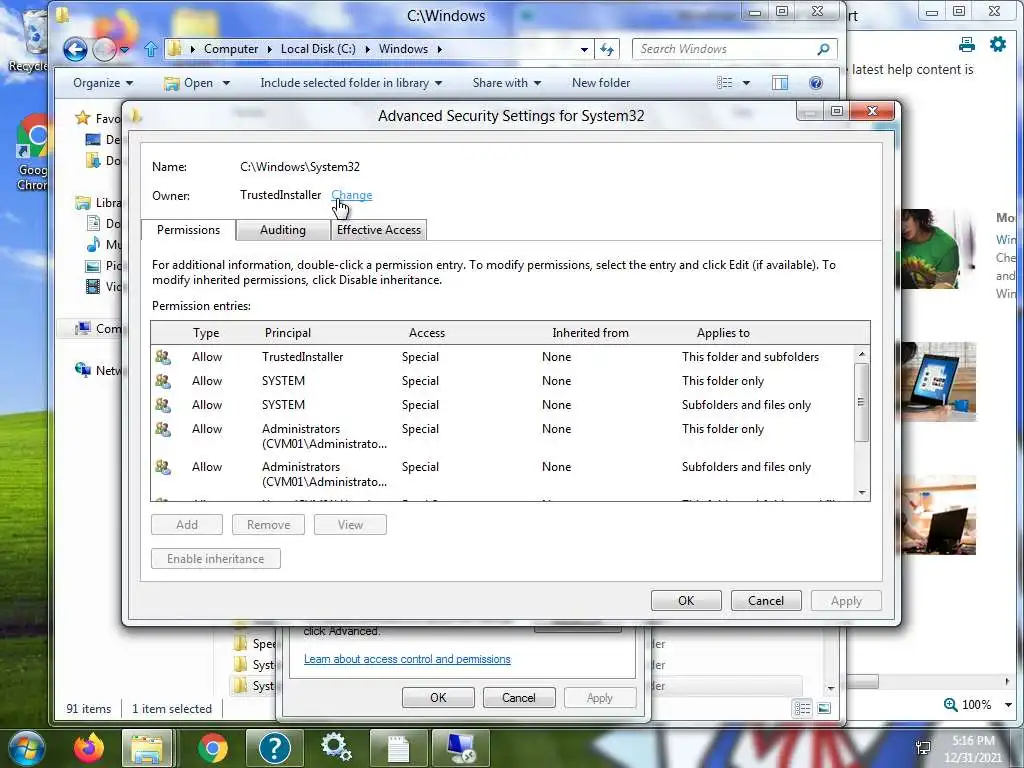The height and width of the screenshot is (768, 1024).
Task: Click the settings gear in help window
Action: (x=998, y=44)
